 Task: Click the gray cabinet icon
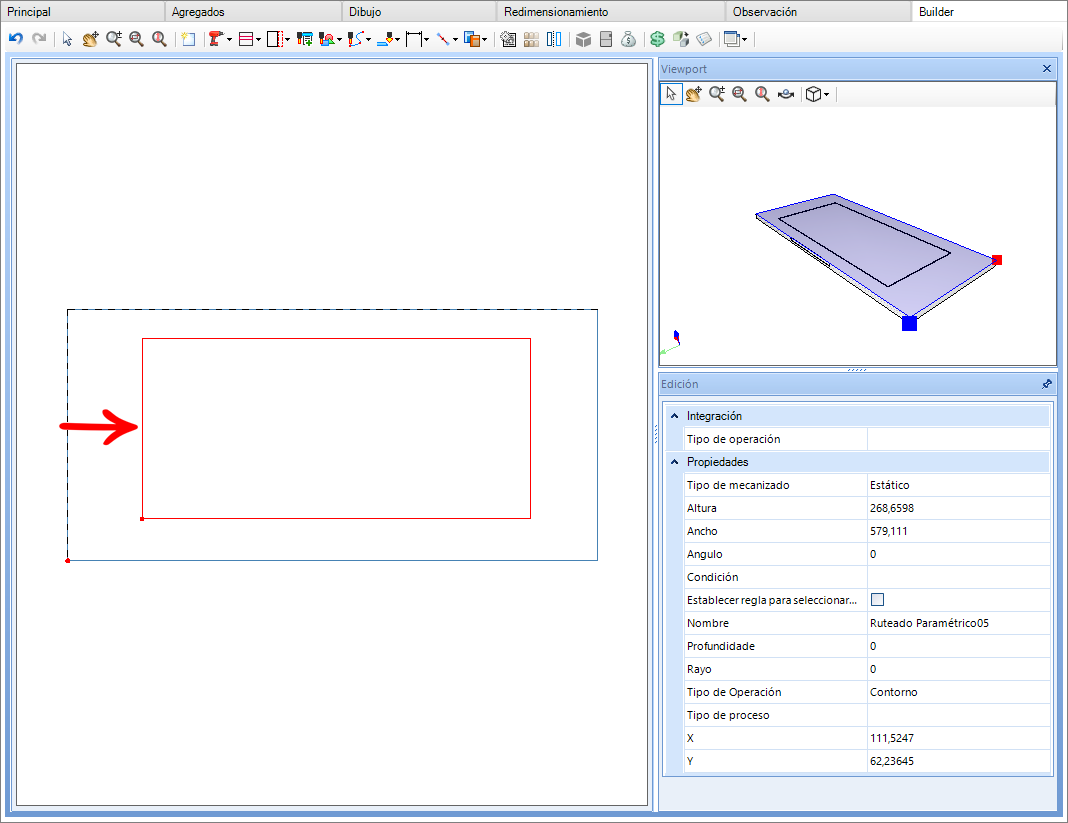(606, 39)
